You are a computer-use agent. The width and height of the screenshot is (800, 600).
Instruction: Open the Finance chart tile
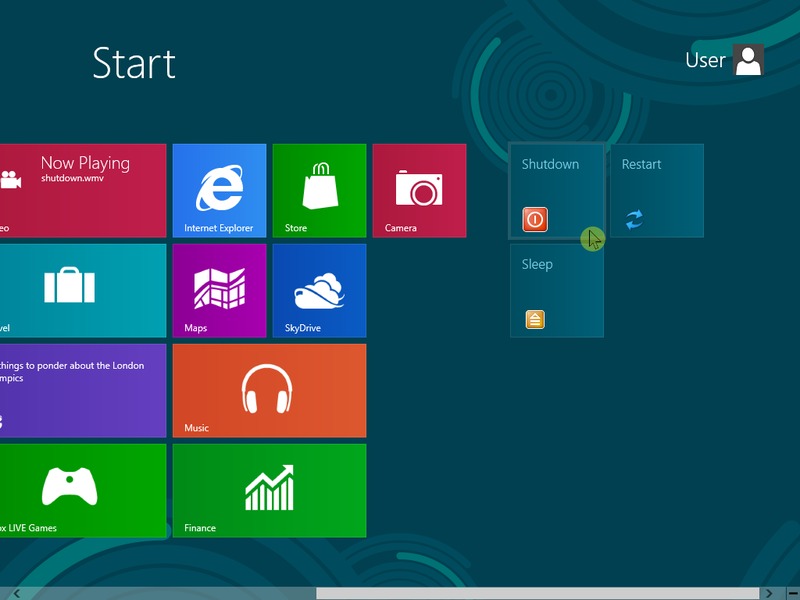pyautogui.click(x=269, y=490)
